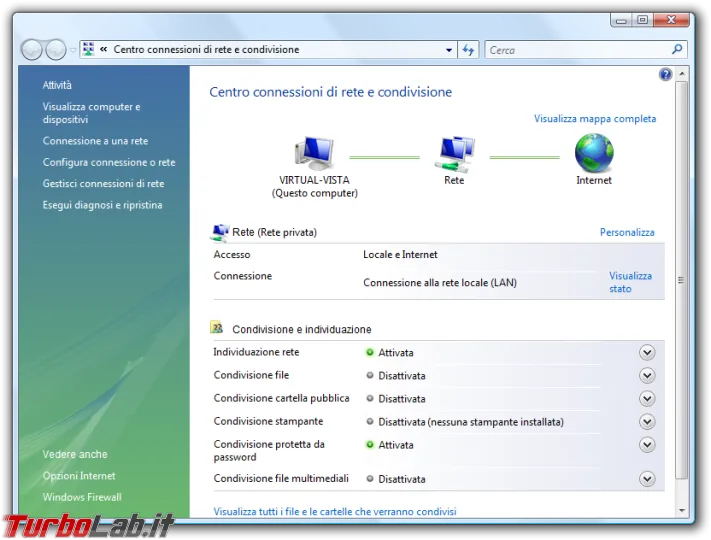711x540 pixels.
Task: Click the Internet globe icon
Action: (594, 153)
